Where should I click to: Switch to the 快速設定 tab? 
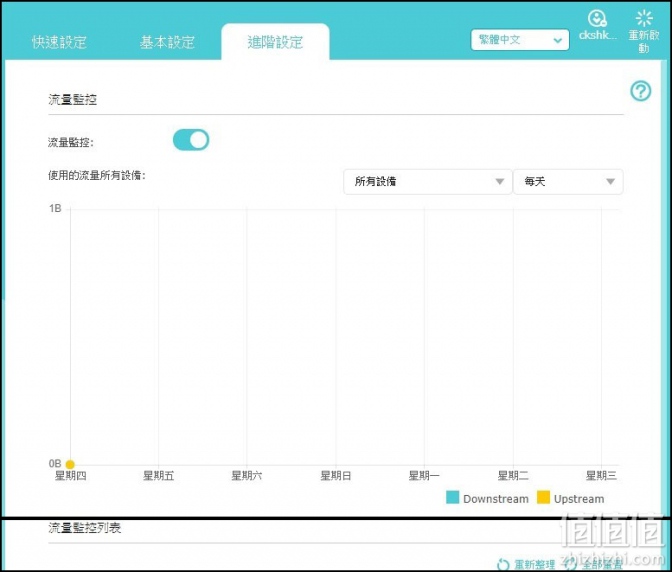[x=59, y=42]
